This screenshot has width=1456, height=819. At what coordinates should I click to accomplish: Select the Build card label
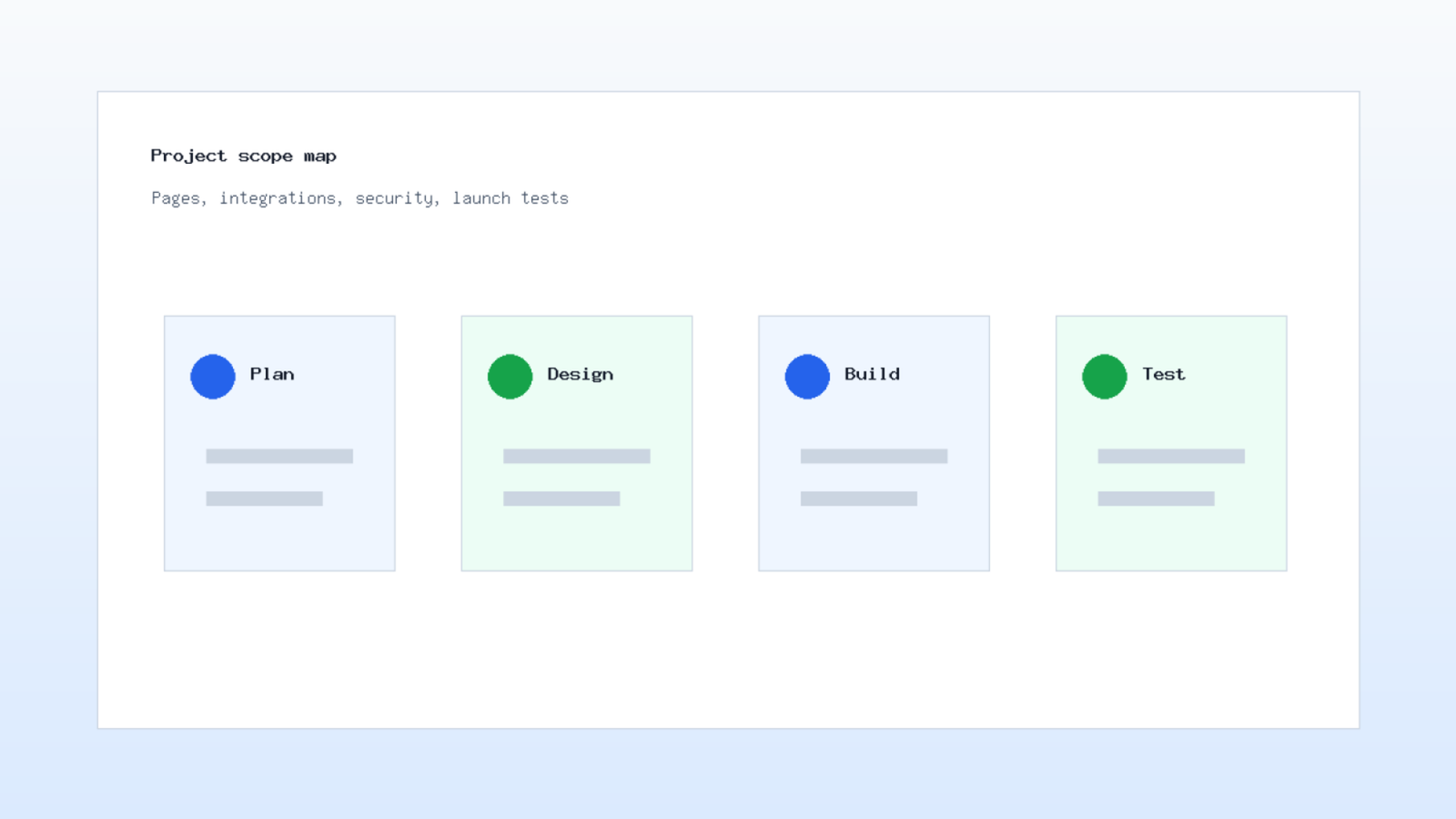[x=872, y=374]
